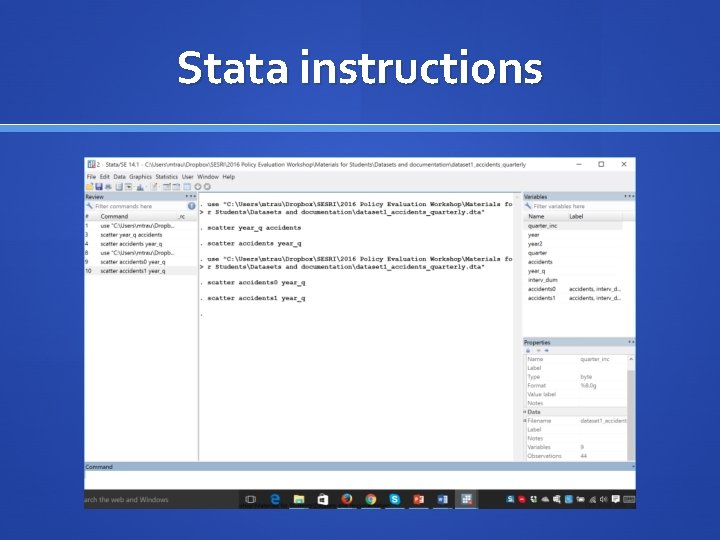Open the Do-file Editor icon
Viewport: 720px width, 540px height.
click(x=154, y=186)
